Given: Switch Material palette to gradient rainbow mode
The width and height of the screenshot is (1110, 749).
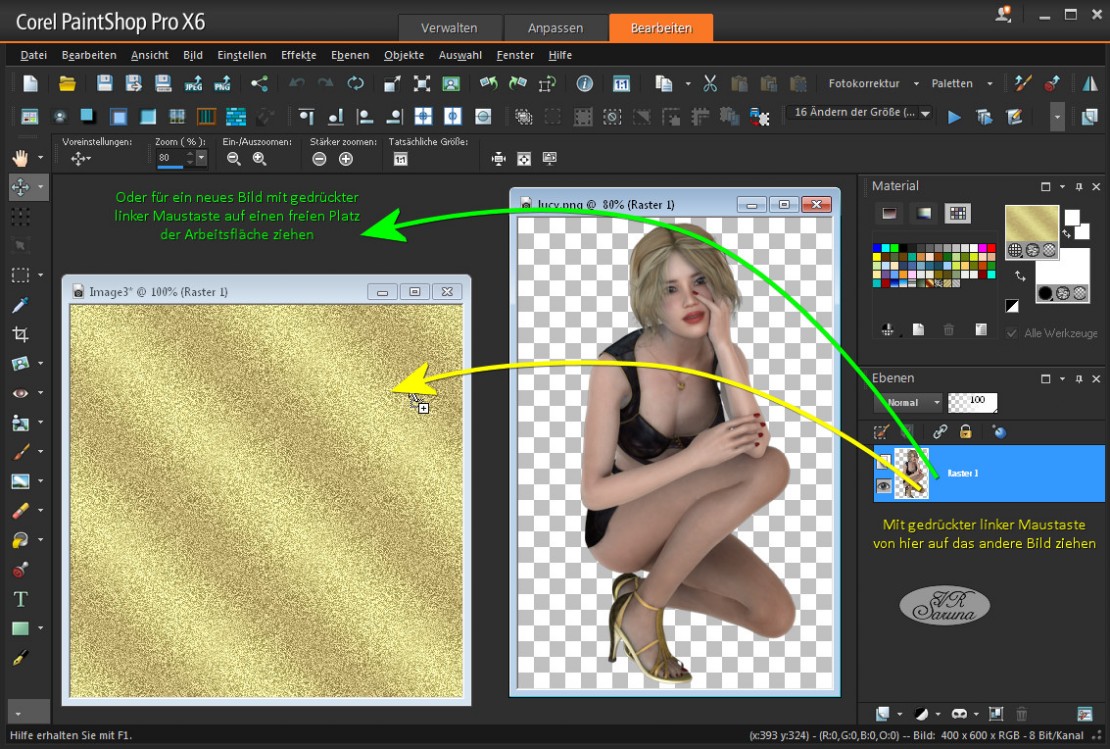Looking at the screenshot, I should (x=924, y=213).
